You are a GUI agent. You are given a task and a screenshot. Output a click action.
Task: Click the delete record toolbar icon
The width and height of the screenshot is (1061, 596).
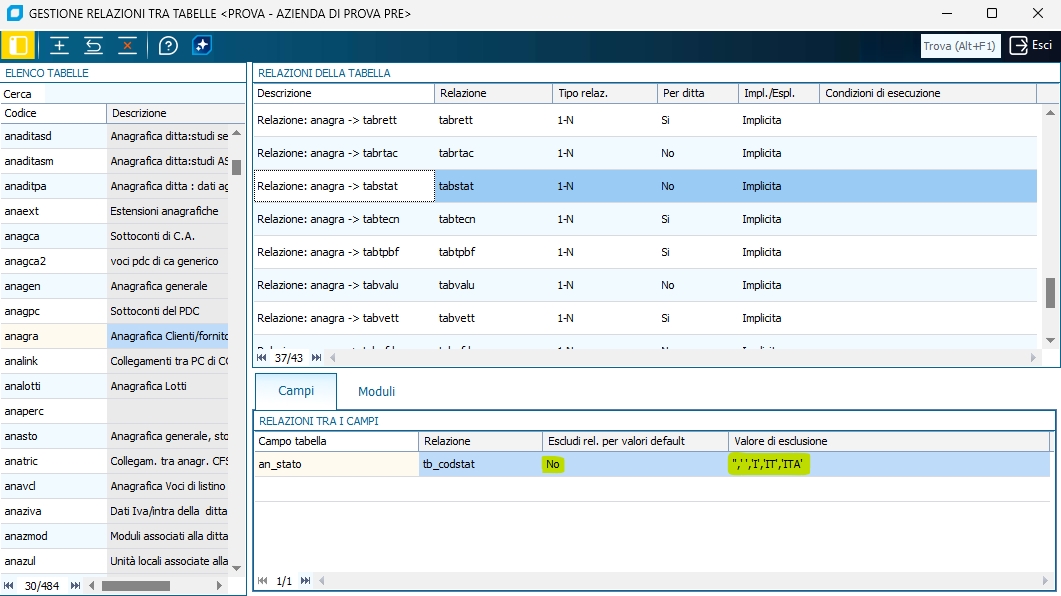click(127, 45)
